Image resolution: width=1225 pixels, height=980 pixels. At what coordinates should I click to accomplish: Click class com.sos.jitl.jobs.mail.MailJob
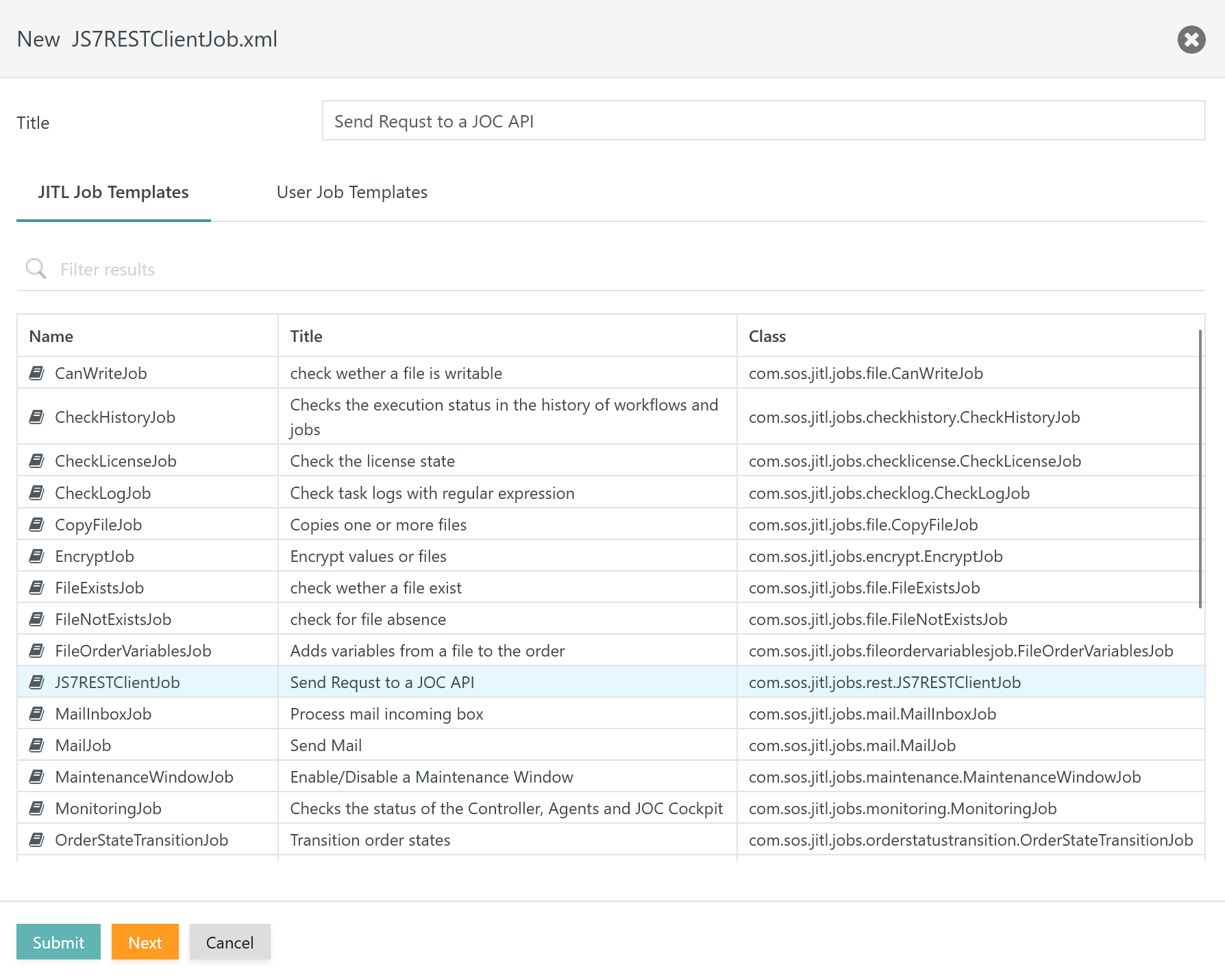point(852,745)
